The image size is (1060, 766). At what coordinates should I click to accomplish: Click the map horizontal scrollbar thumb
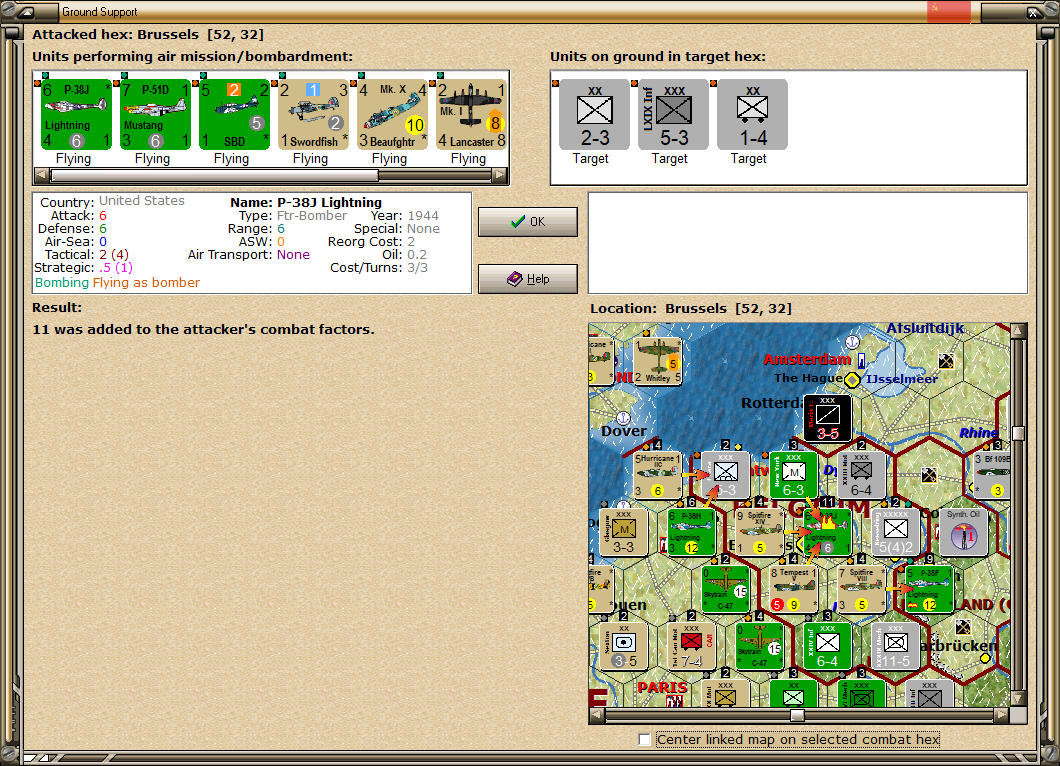(798, 715)
